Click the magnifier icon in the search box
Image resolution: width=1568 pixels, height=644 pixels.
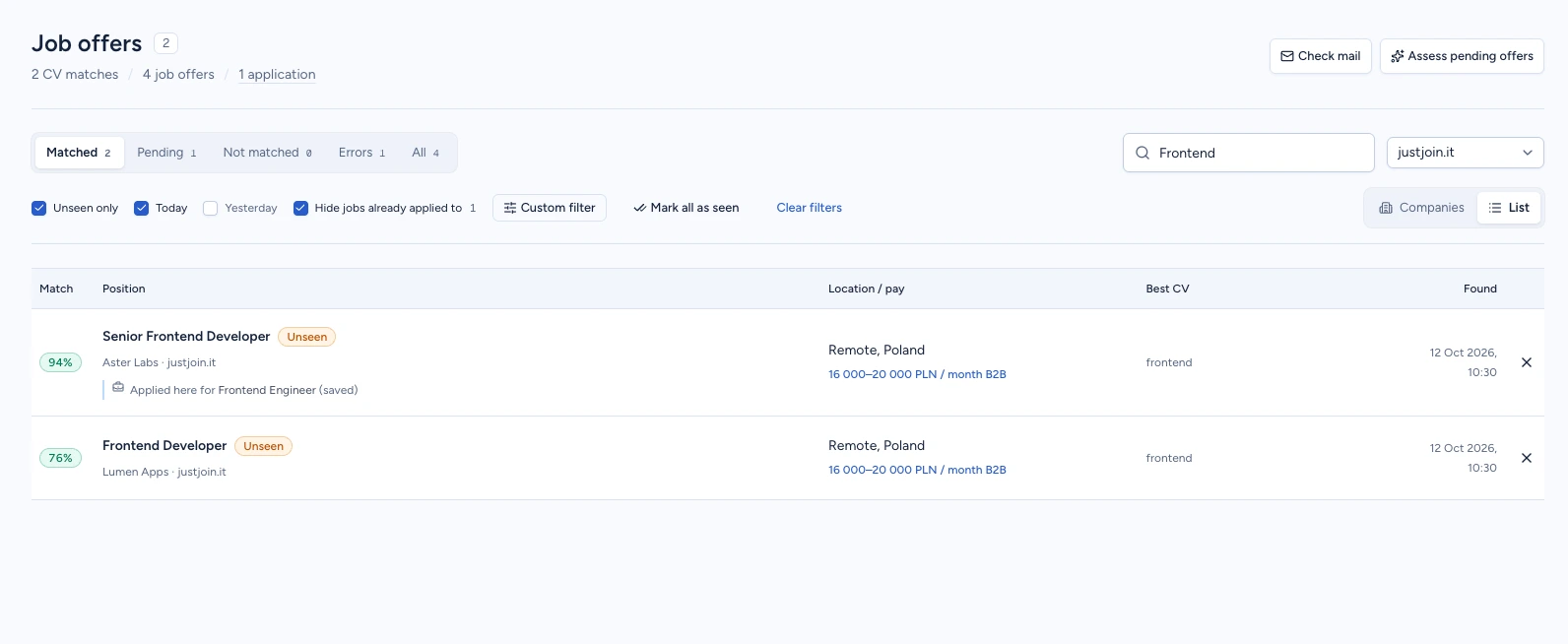pyautogui.click(x=1143, y=153)
